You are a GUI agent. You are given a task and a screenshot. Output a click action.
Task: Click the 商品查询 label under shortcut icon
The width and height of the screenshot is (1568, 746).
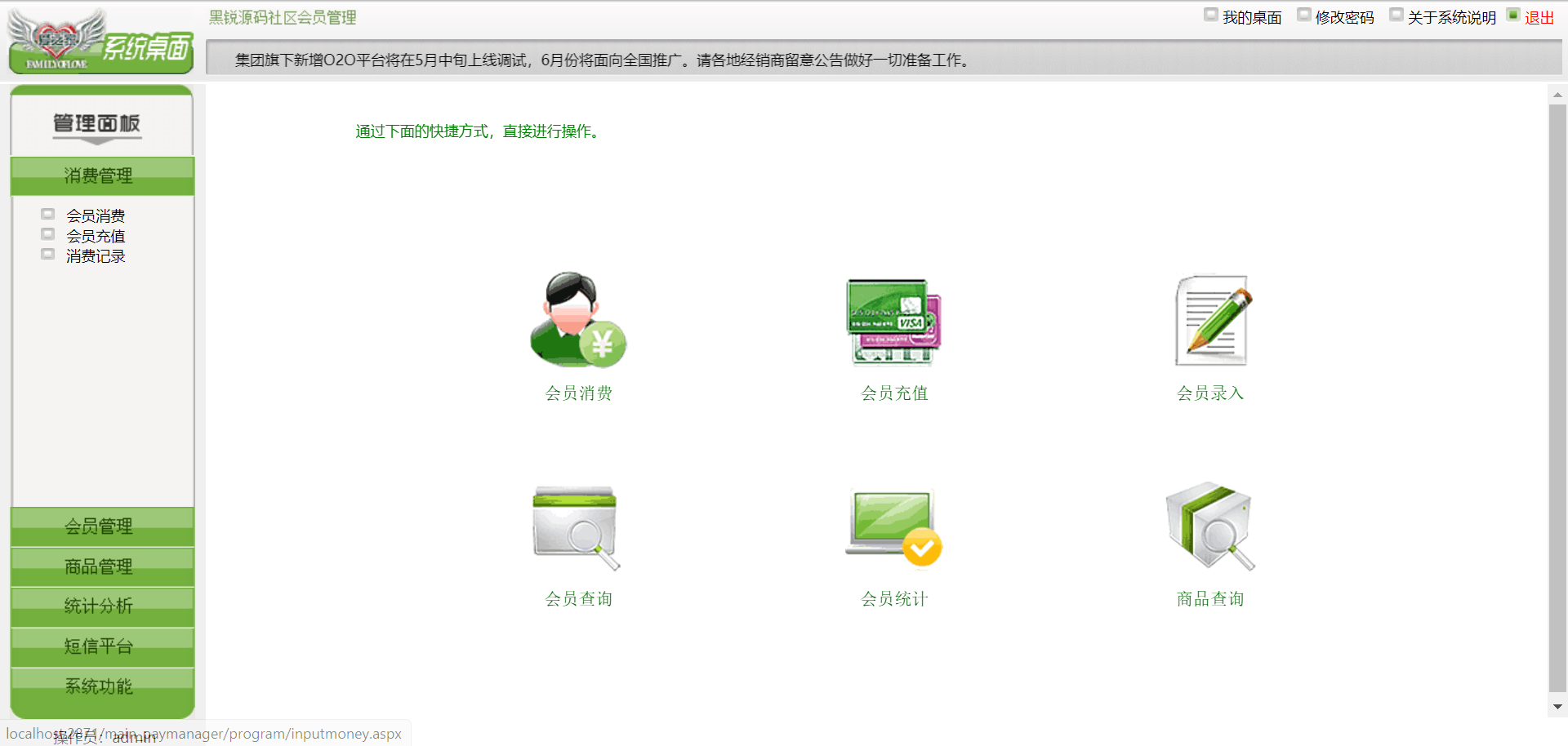click(x=1210, y=598)
